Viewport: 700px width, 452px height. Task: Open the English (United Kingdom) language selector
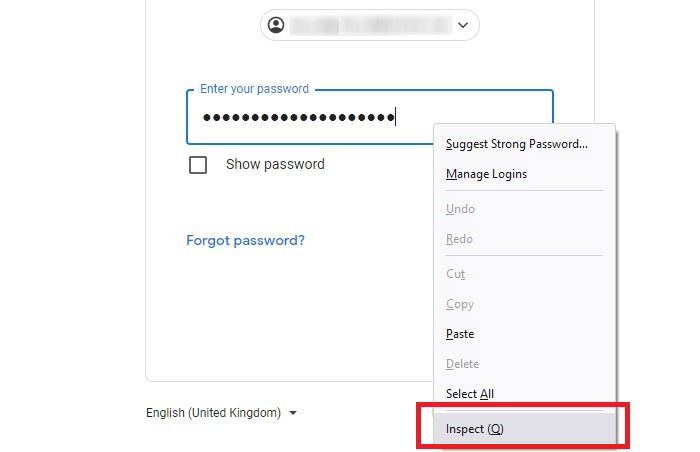point(214,413)
